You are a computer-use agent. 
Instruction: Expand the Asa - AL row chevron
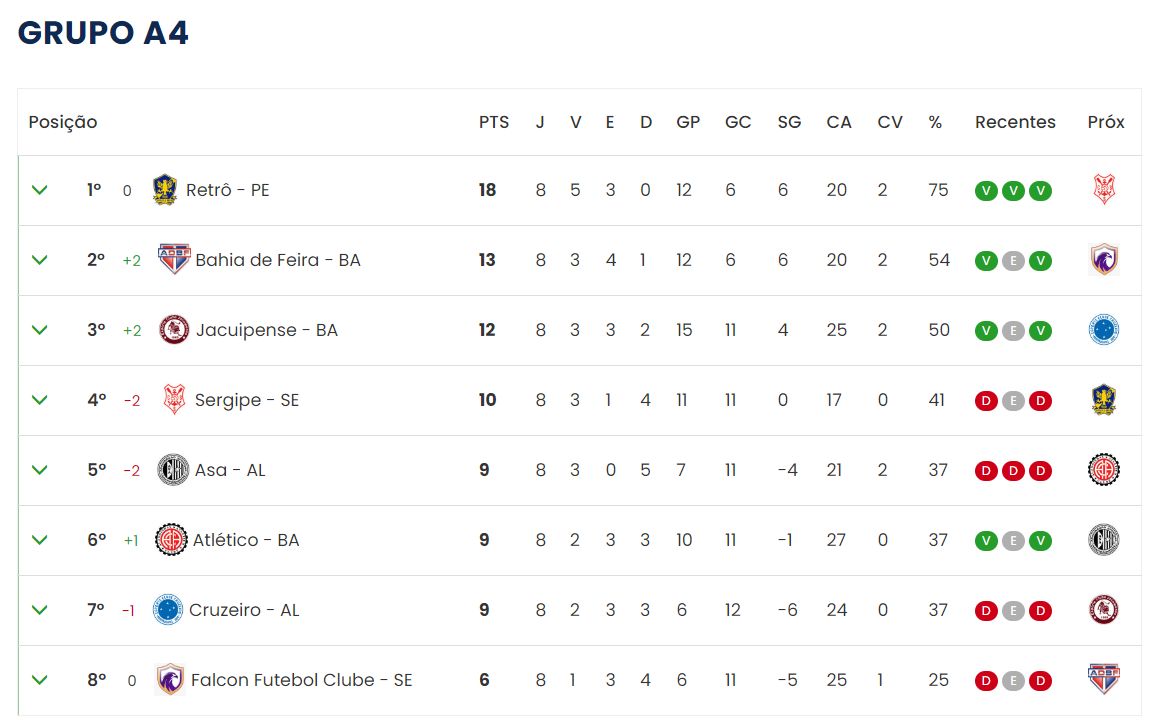point(40,470)
